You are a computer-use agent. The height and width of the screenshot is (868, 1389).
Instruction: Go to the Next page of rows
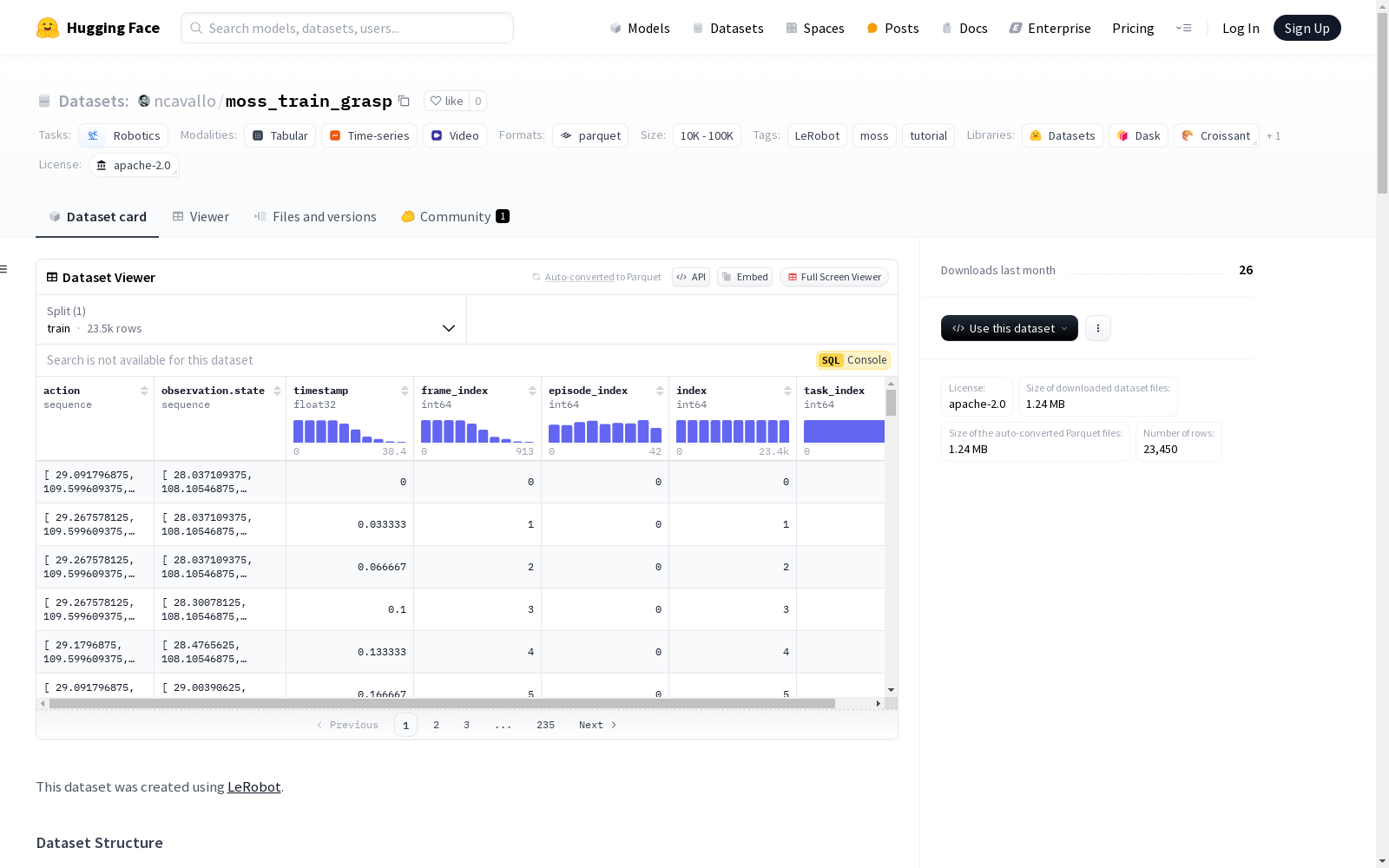(597, 725)
